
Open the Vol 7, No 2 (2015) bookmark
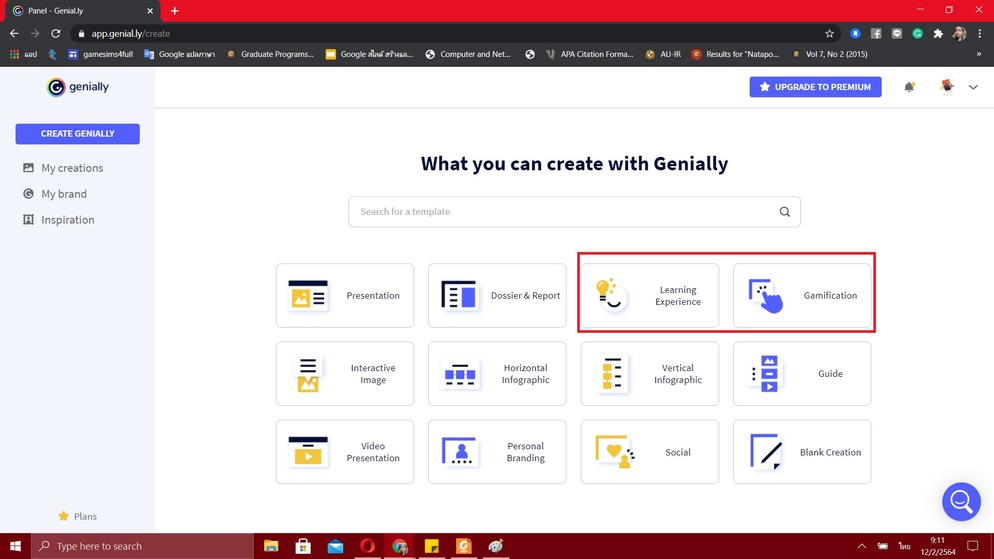click(829, 54)
